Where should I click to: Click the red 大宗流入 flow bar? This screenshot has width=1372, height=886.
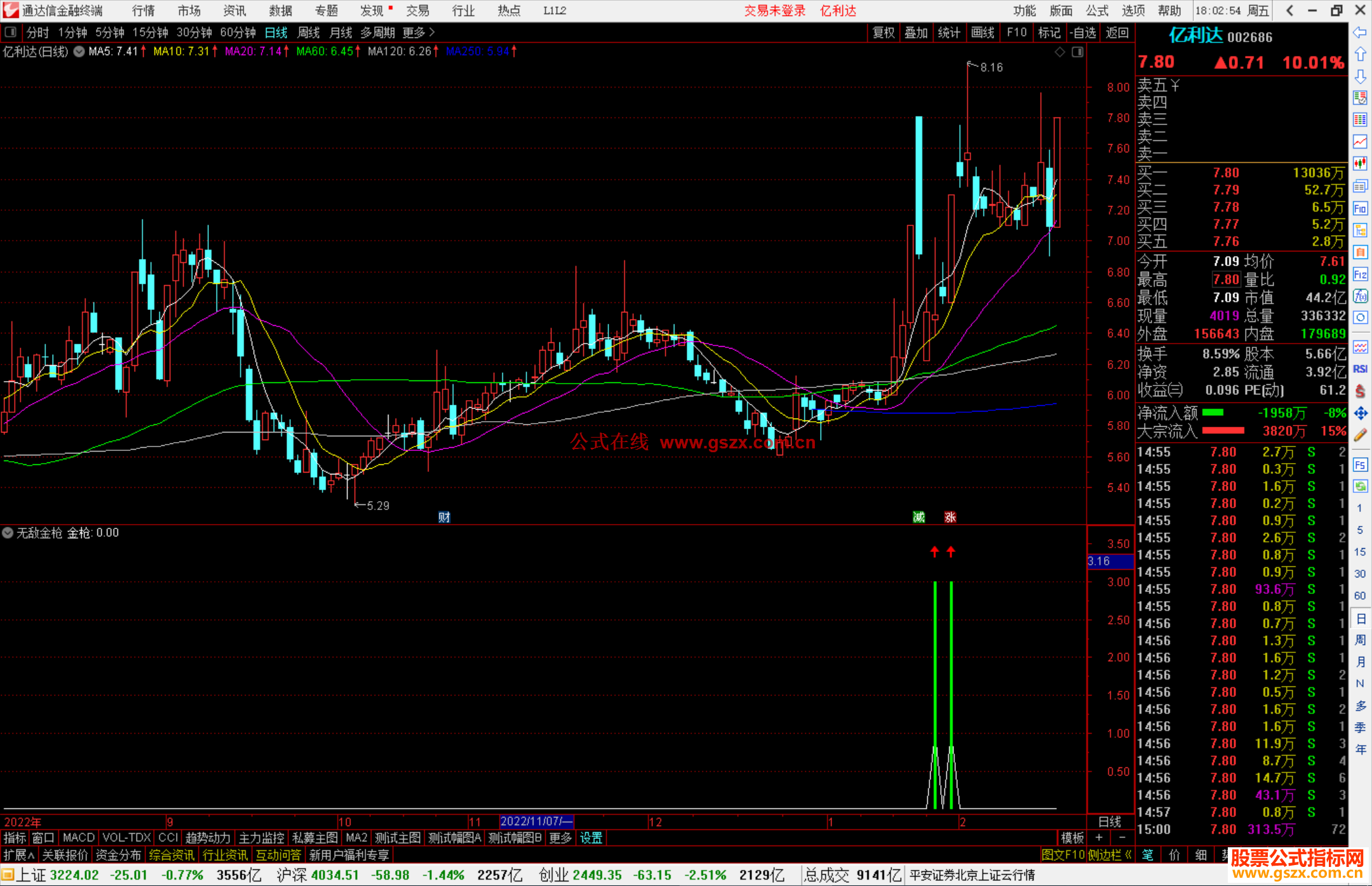1223,431
